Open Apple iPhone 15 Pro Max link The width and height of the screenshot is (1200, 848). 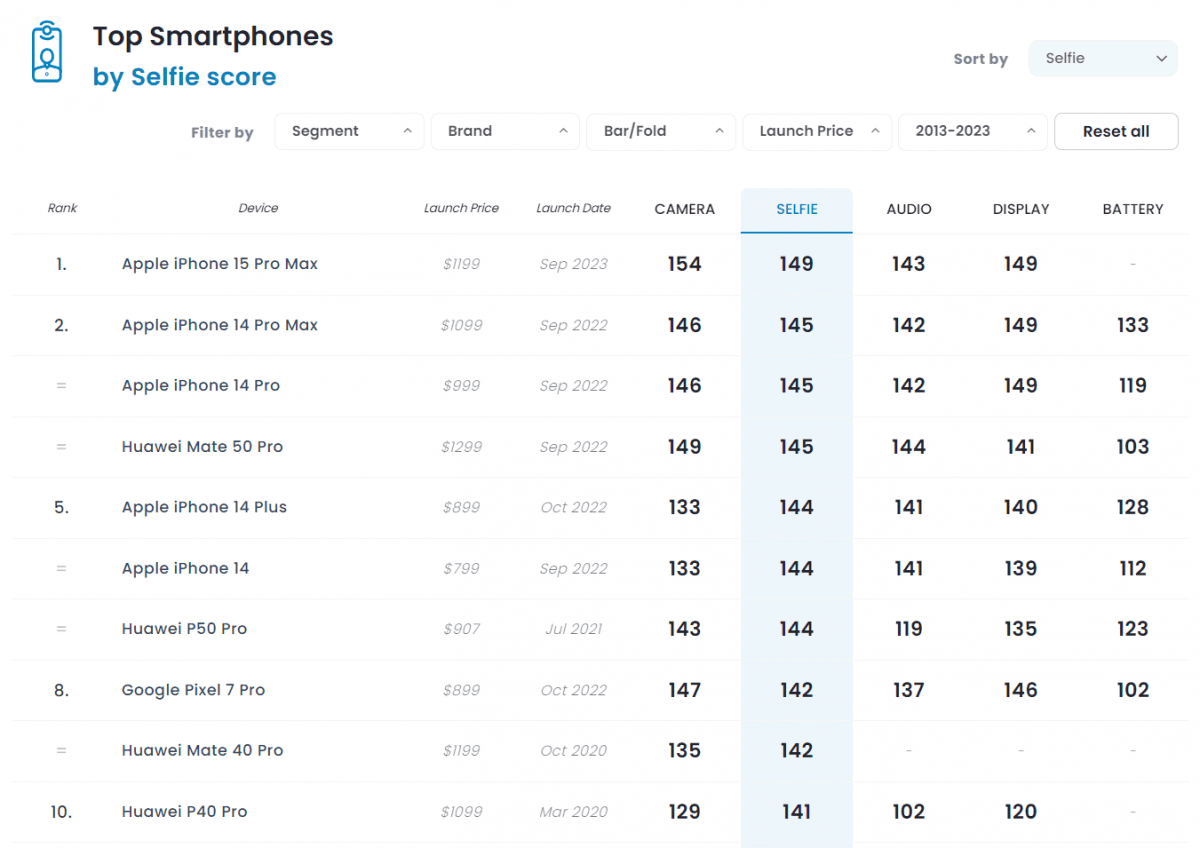coord(220,264)
